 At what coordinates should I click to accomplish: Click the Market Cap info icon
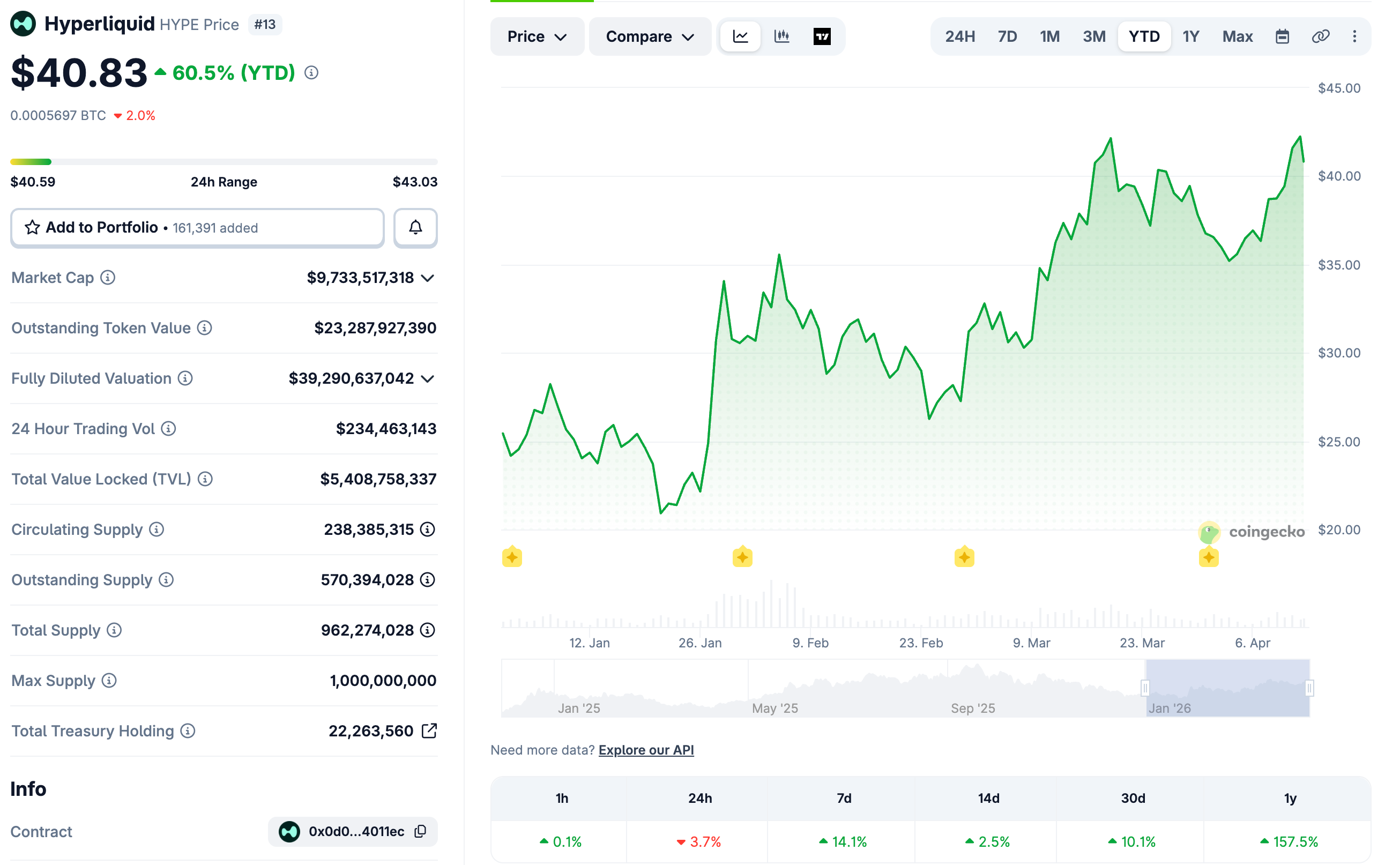(108, 278)
